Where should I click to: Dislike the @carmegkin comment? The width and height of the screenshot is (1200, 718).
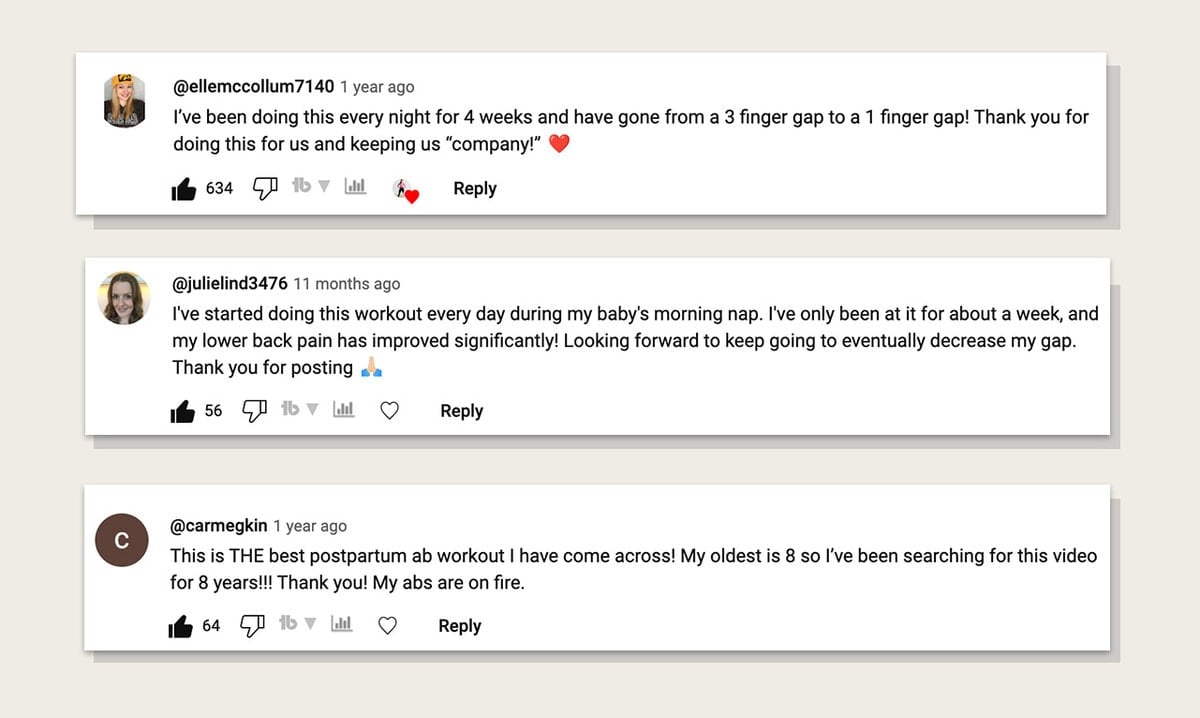point(252,625)
